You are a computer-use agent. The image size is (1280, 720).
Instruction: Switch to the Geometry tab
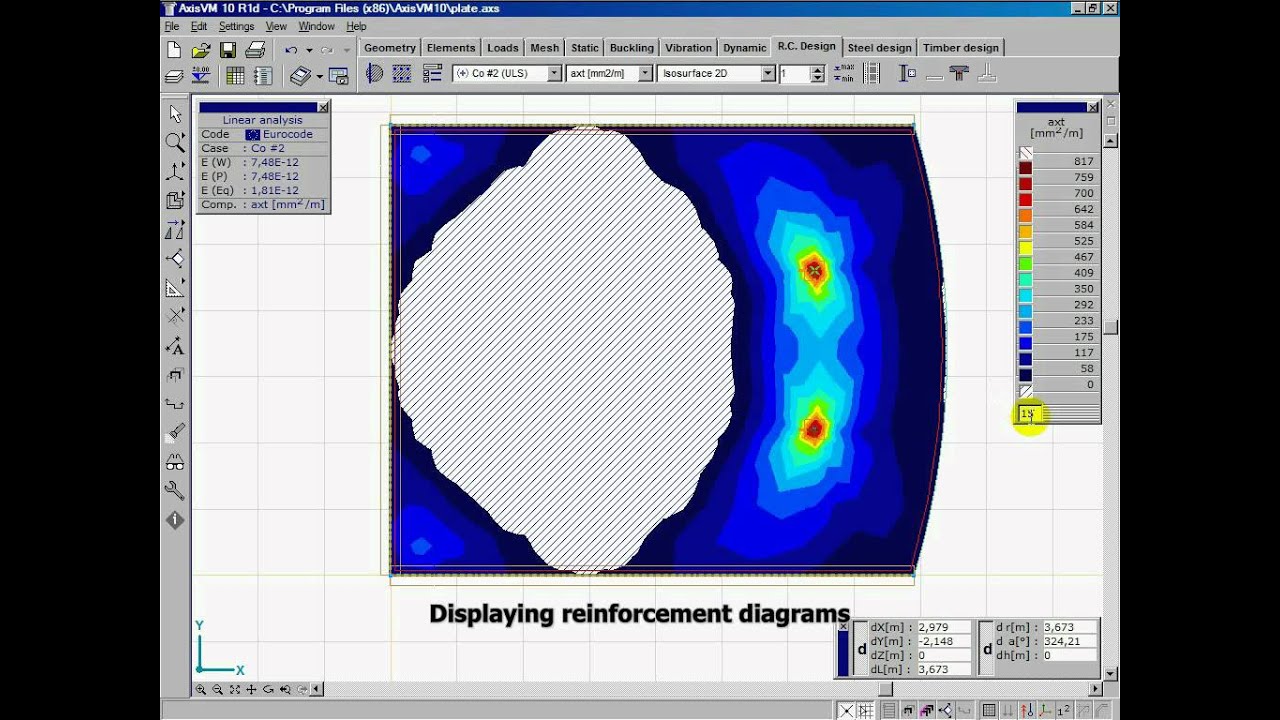point(390,47)
